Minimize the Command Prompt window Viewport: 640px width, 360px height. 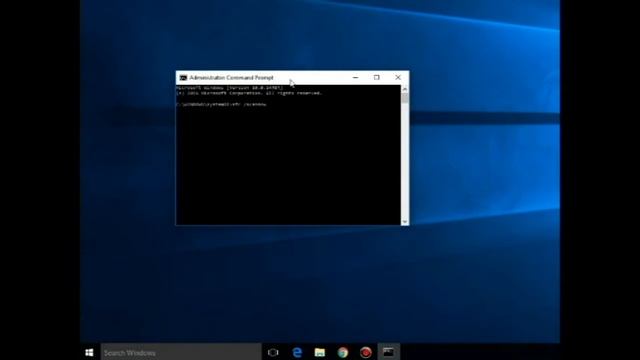(356, 78)
